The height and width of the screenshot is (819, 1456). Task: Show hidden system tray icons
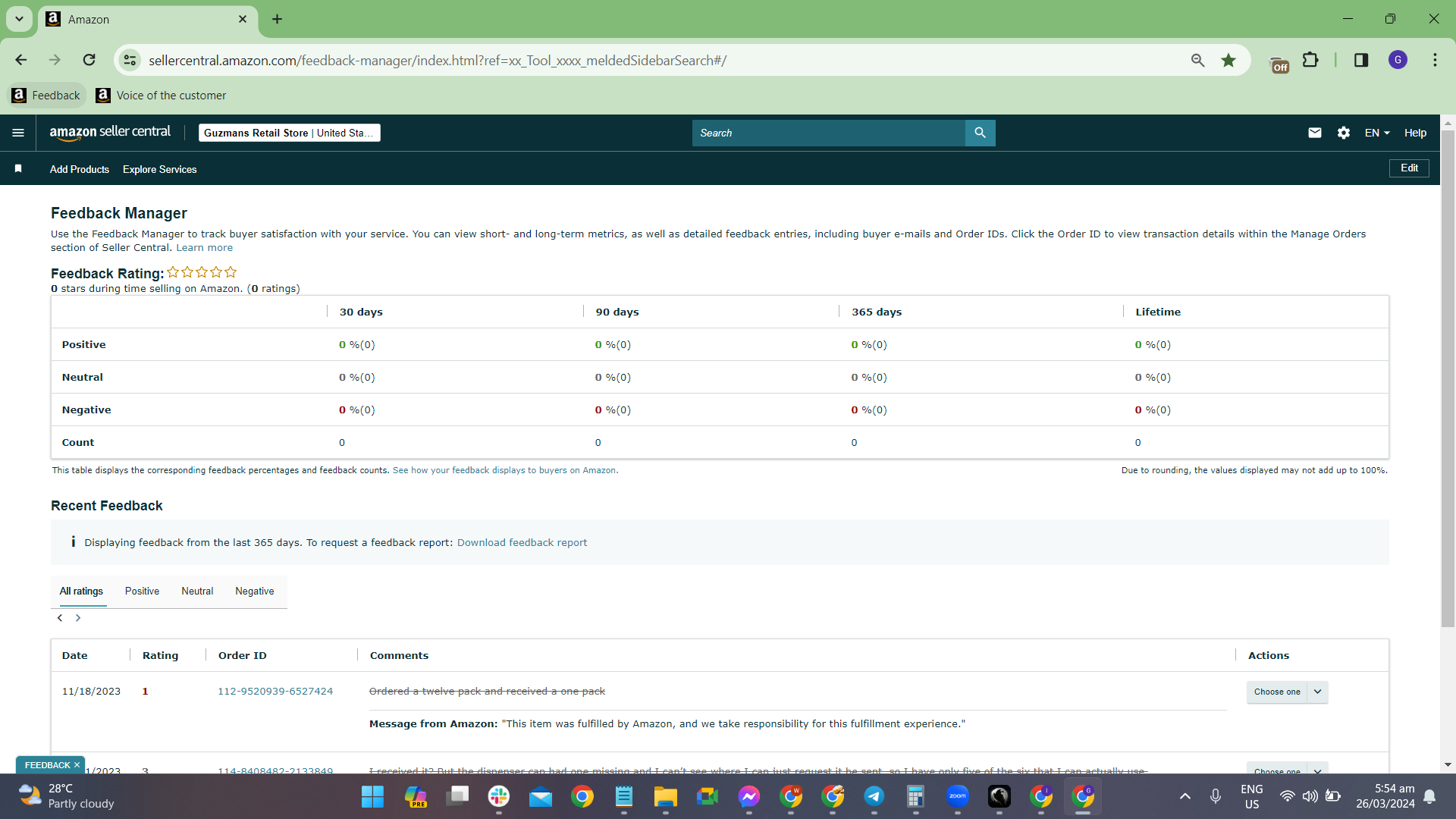coord(1185,796)
